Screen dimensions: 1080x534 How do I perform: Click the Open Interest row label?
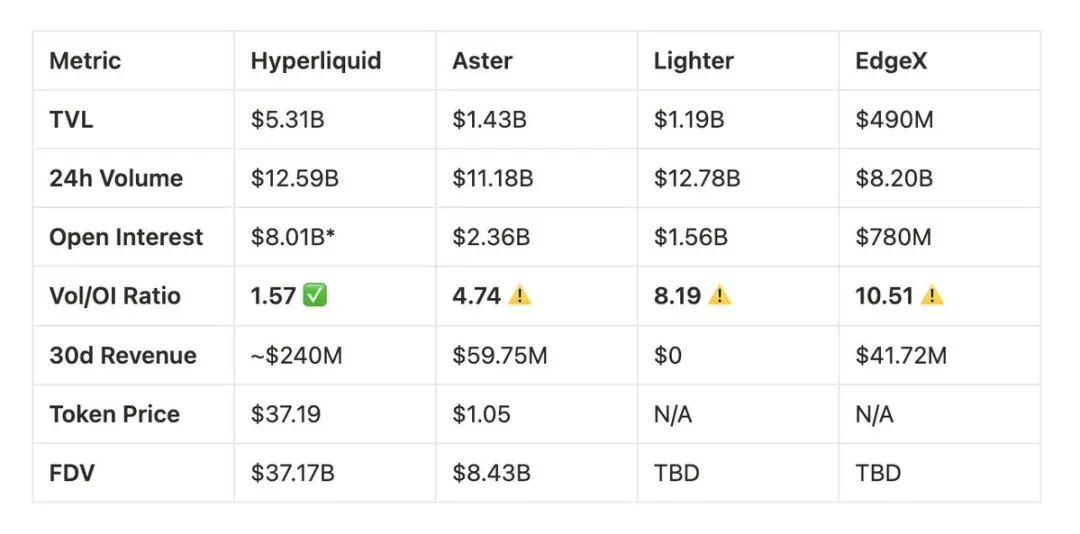(126, 238)
